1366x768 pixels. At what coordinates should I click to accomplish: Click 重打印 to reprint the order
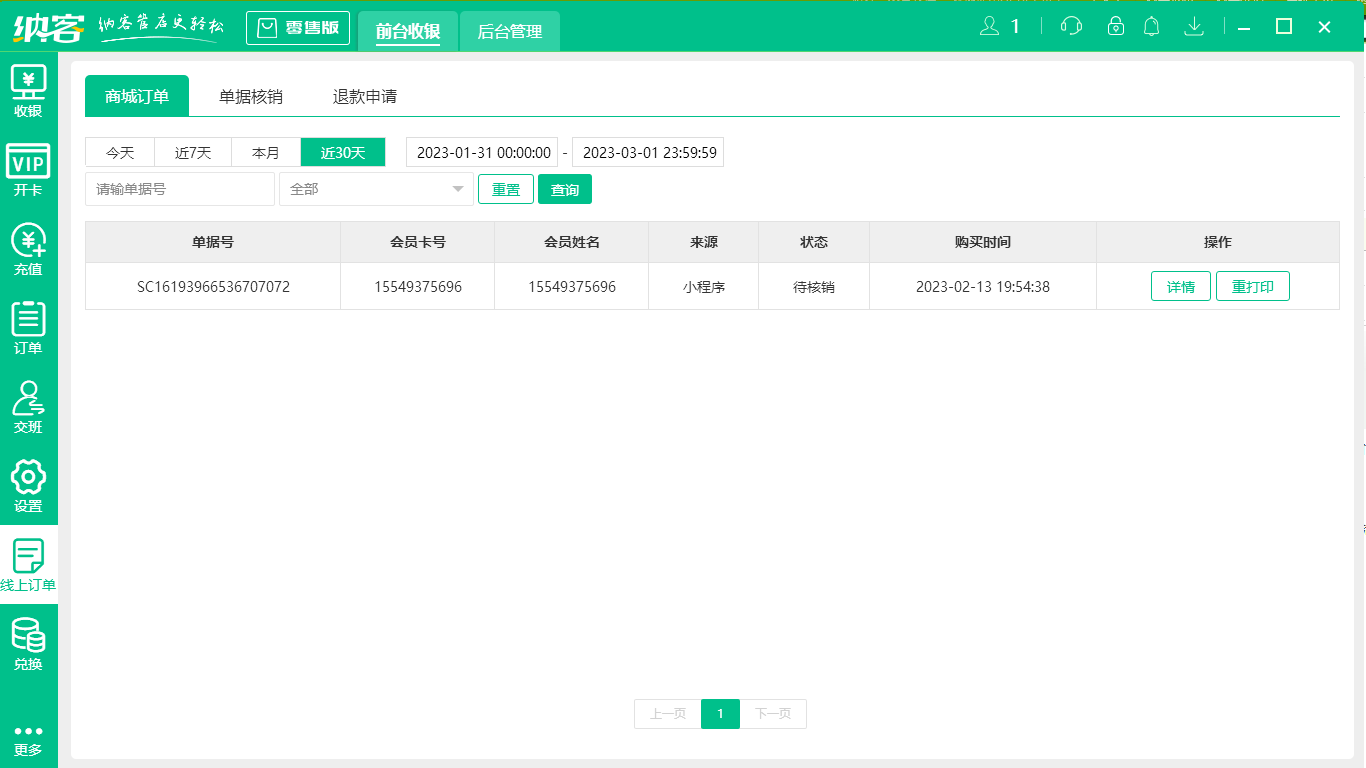(1252, 285)
